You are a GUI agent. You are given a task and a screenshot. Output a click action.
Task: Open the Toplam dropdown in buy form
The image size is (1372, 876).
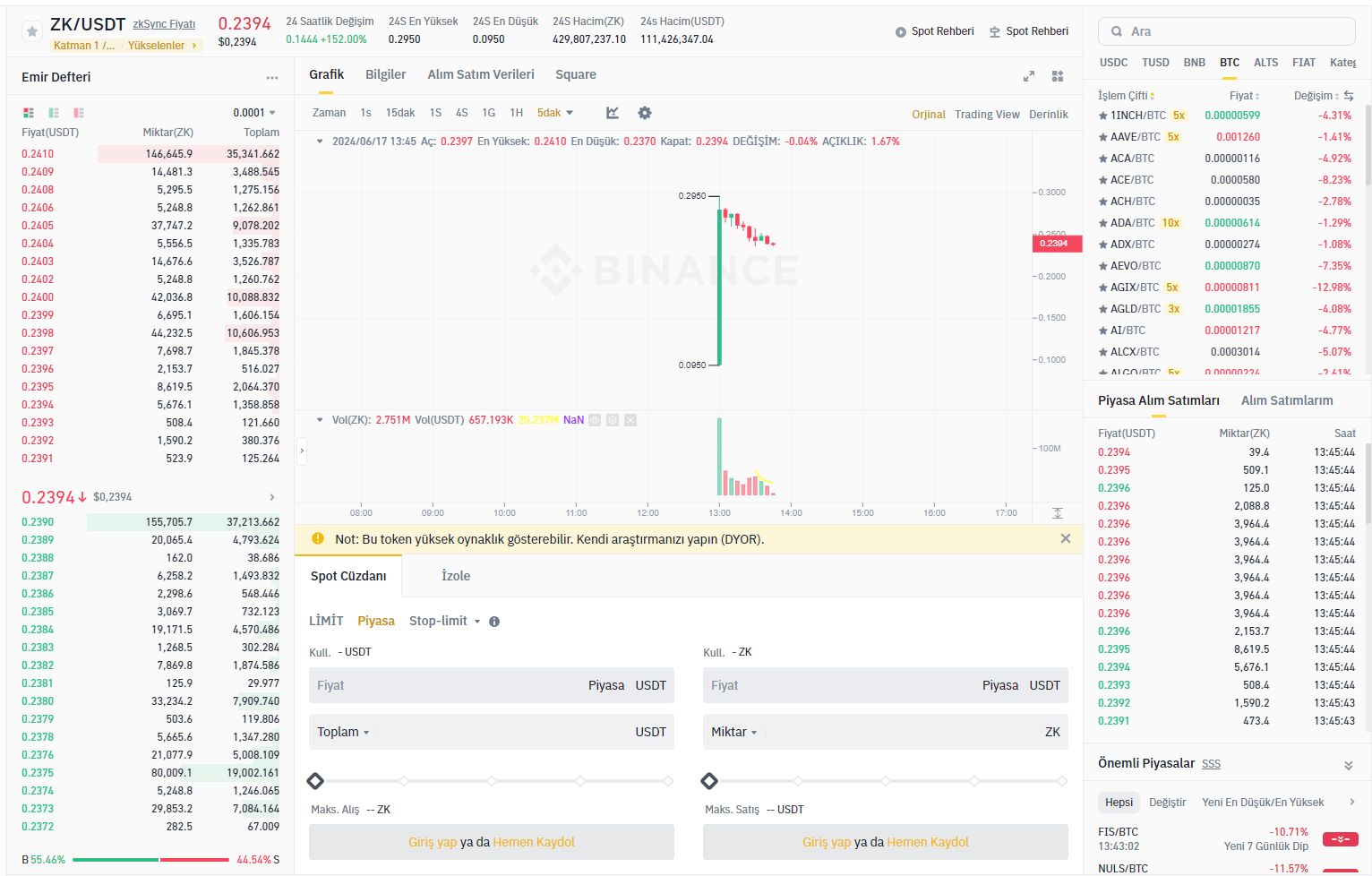point(343,732)
